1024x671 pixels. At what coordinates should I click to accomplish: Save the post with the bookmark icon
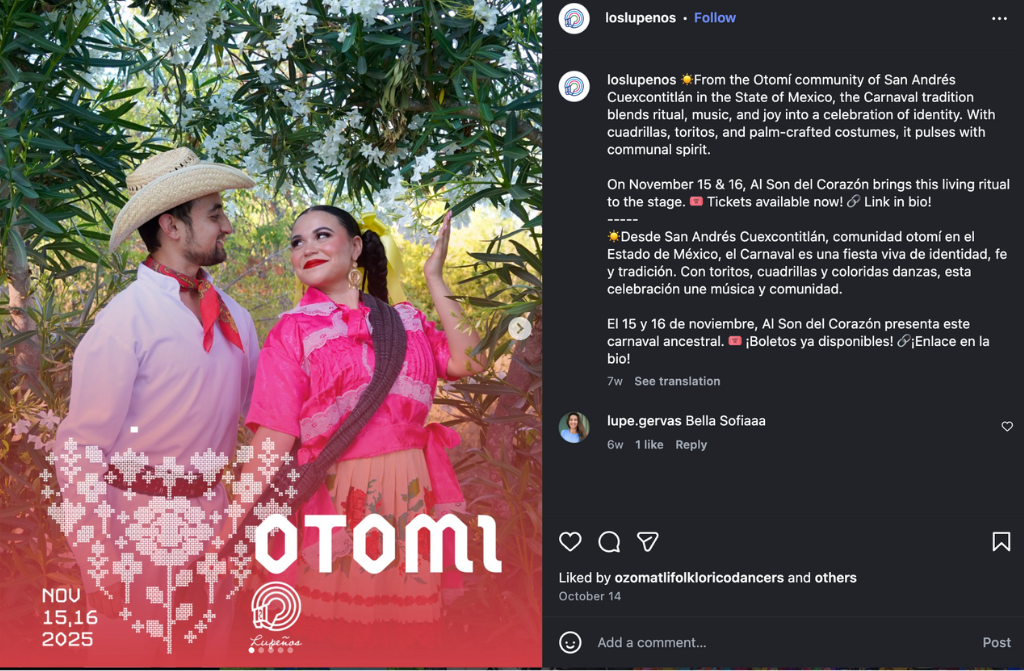tap(1001, 542)
